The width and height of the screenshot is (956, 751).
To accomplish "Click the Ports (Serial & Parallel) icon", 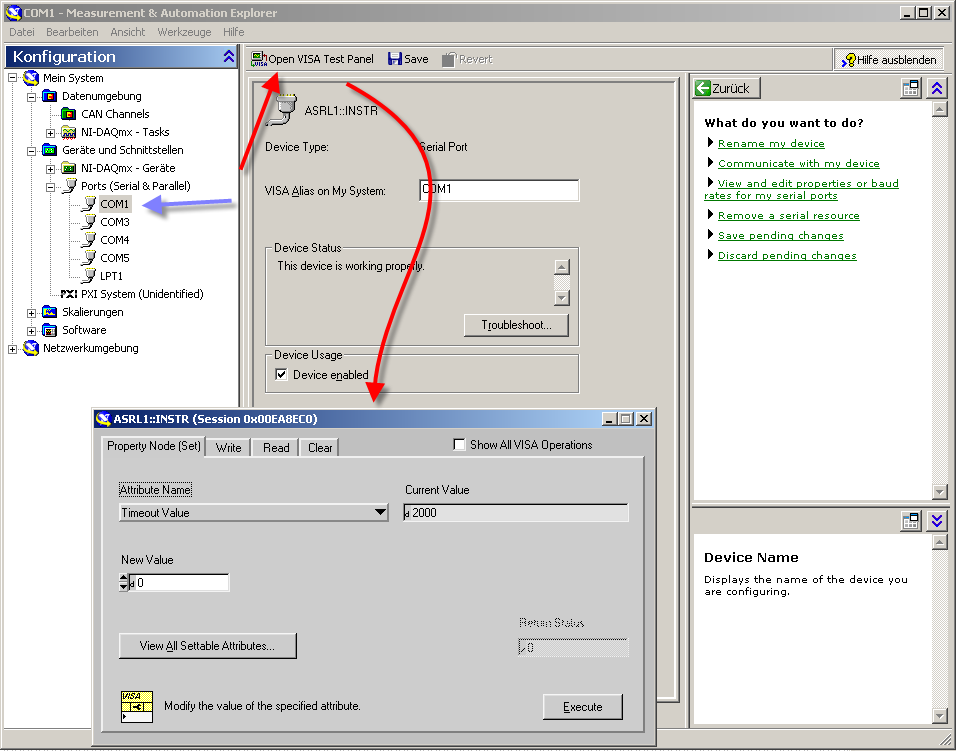I will coord(70,186).
